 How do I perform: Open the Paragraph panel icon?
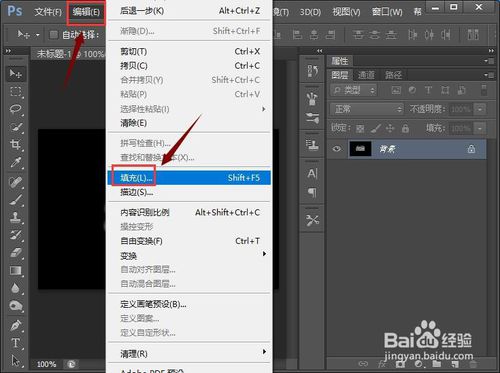pyautogui.click(x=312, y=193)
